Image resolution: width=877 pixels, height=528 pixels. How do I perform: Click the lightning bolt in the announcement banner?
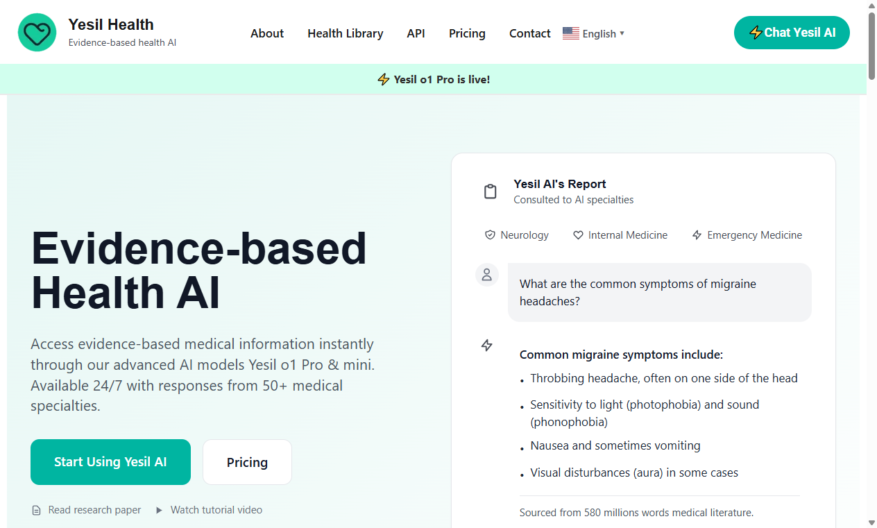(x=383, y=79)
